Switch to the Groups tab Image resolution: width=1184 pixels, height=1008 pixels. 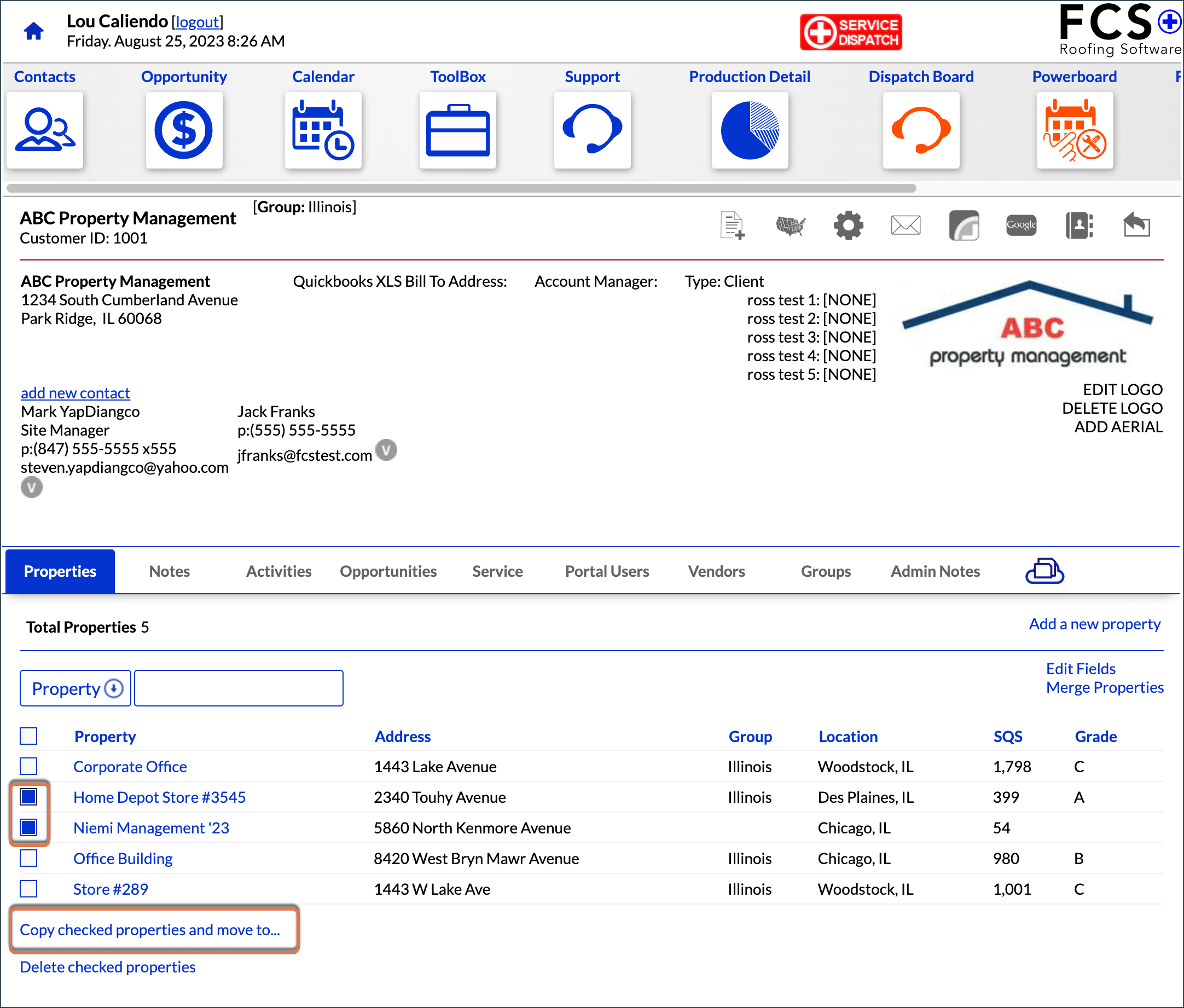[826, 571]
